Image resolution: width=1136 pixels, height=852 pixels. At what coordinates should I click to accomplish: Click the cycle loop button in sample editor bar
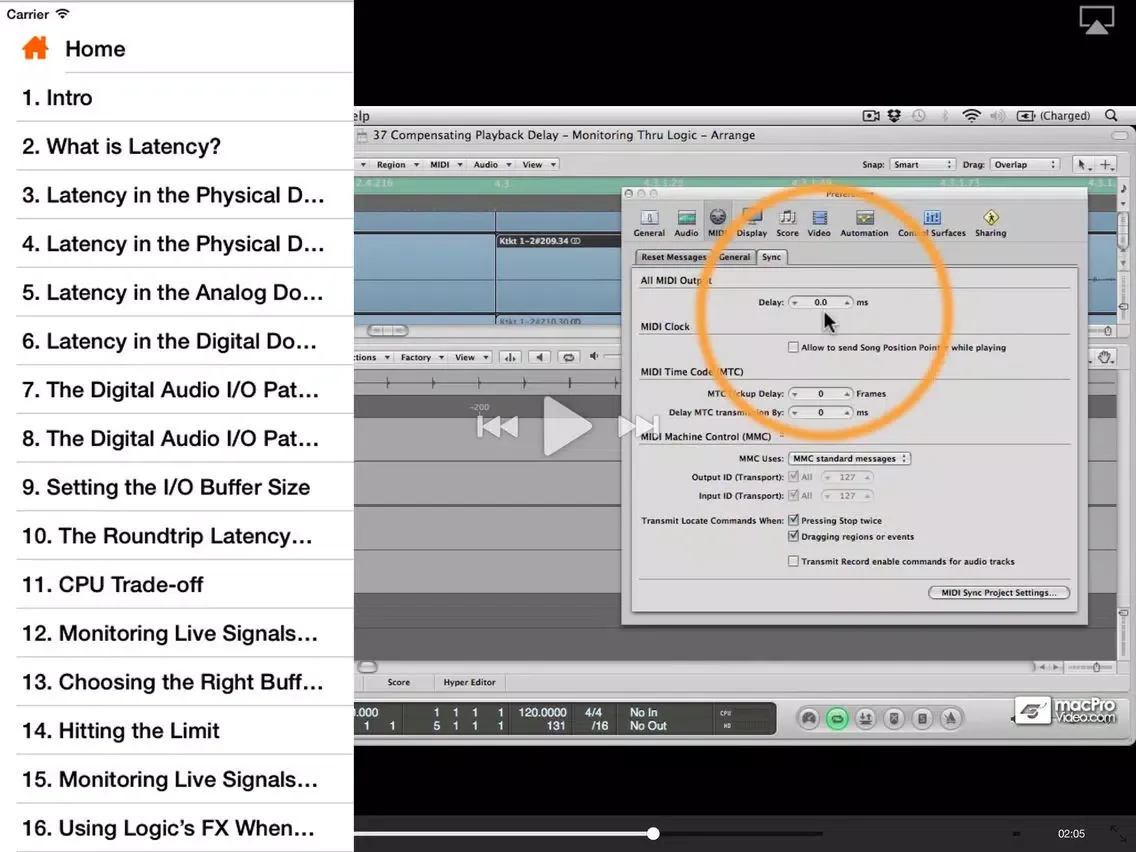click(x=569, y=357)
